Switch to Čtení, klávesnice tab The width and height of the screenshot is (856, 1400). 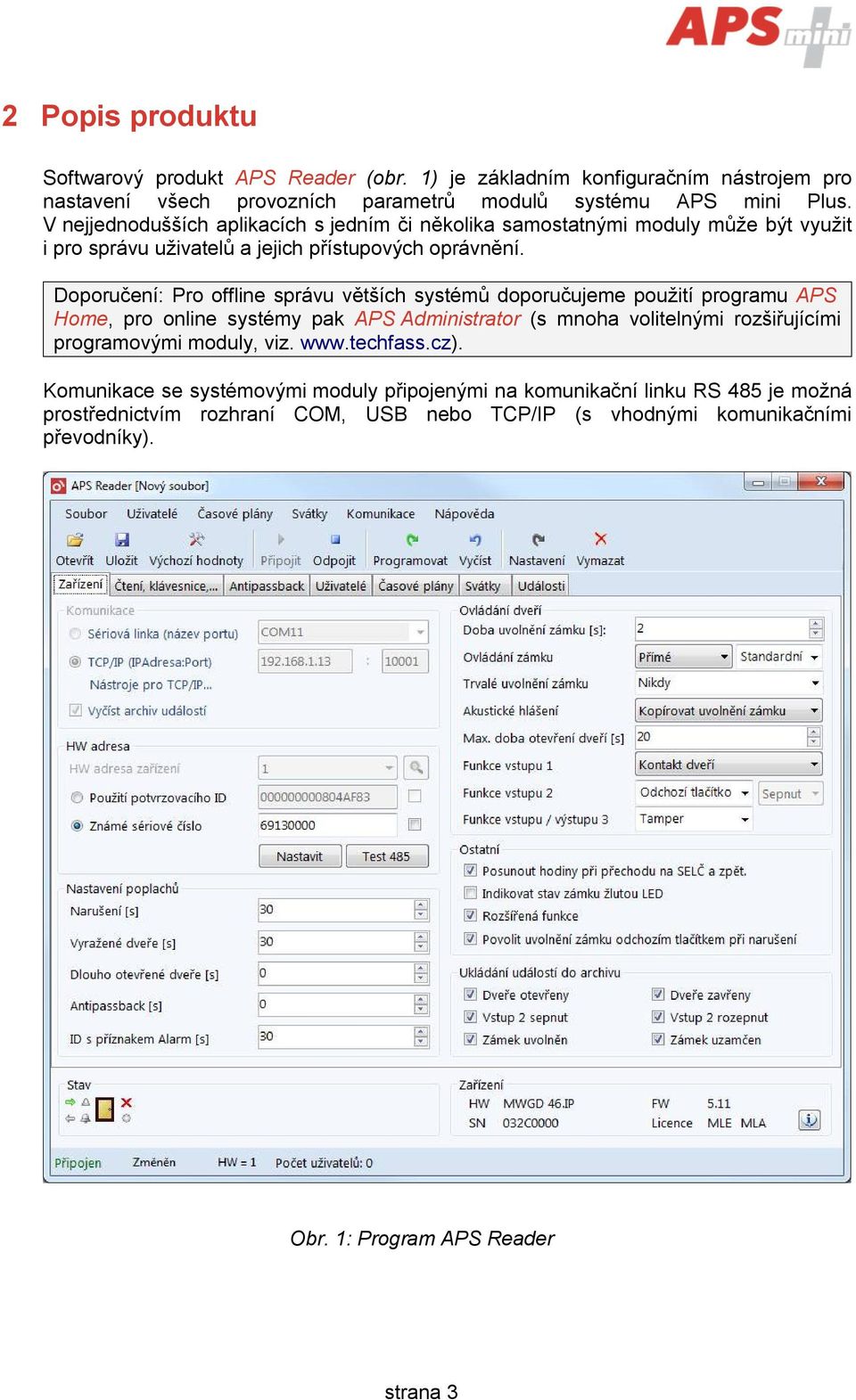pos(166,585)
